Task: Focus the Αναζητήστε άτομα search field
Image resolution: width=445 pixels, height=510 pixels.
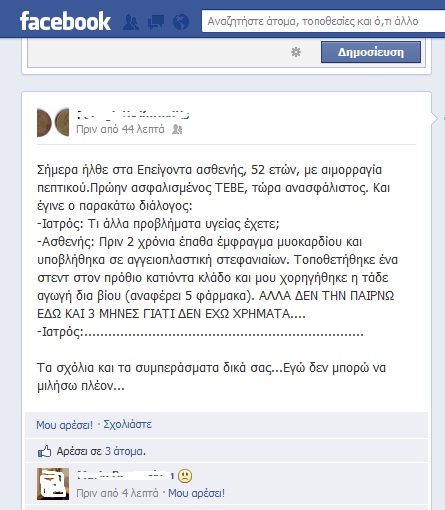Action: click(323, 21)
